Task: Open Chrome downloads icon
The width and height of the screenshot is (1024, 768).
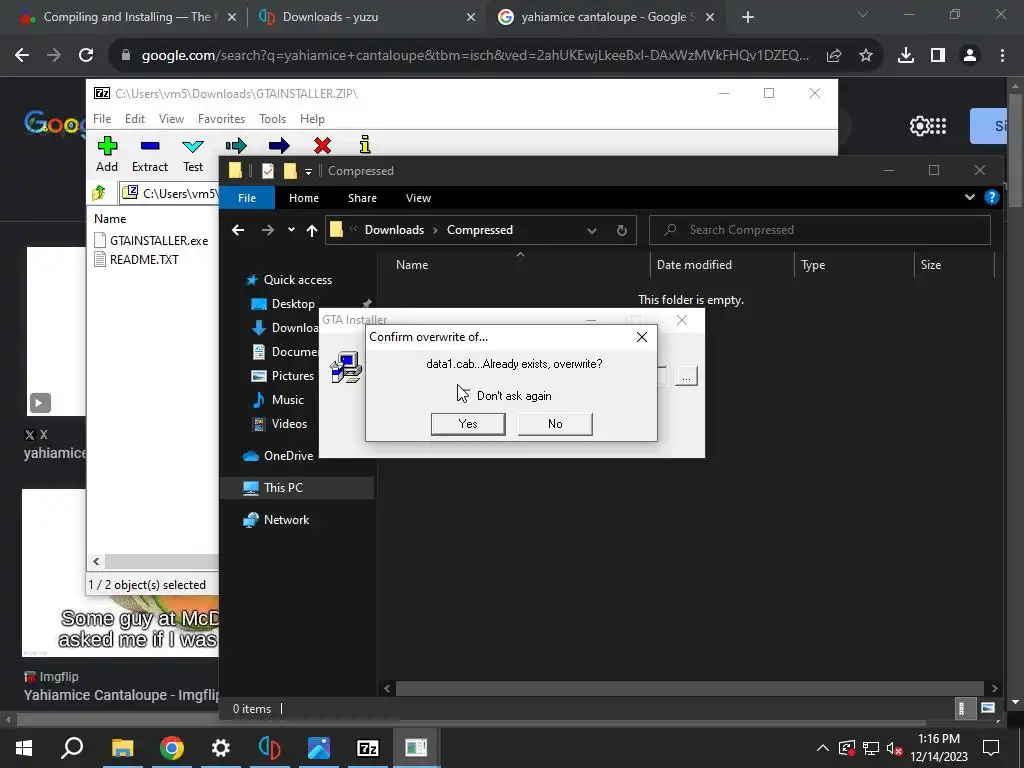Action: point(905,56)
